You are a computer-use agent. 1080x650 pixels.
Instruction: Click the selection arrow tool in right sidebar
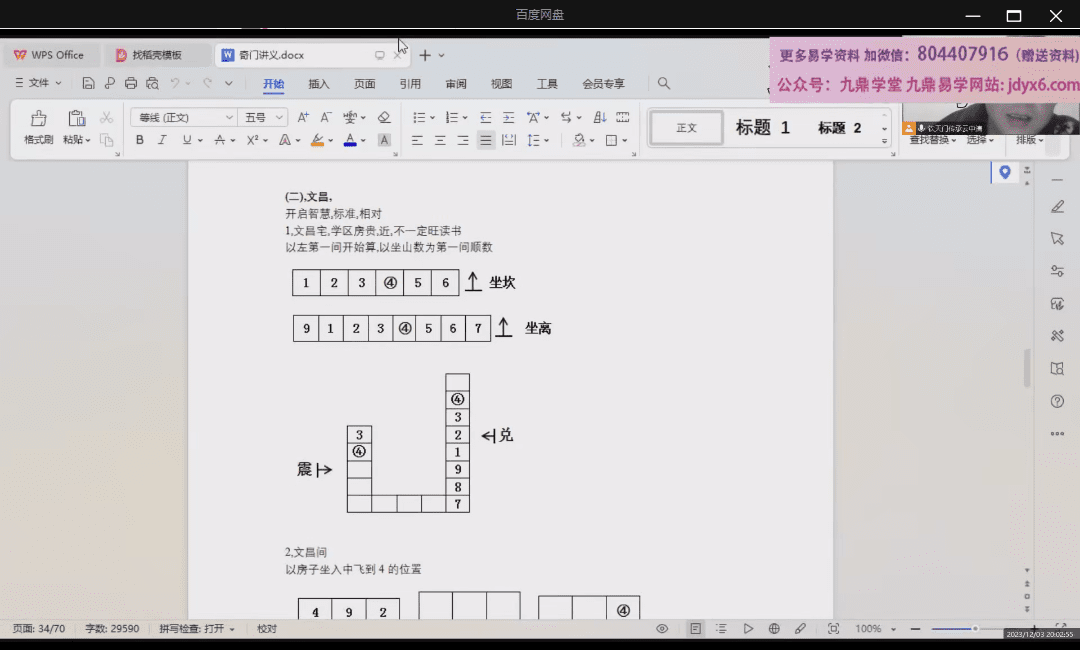coord(1057,239)
